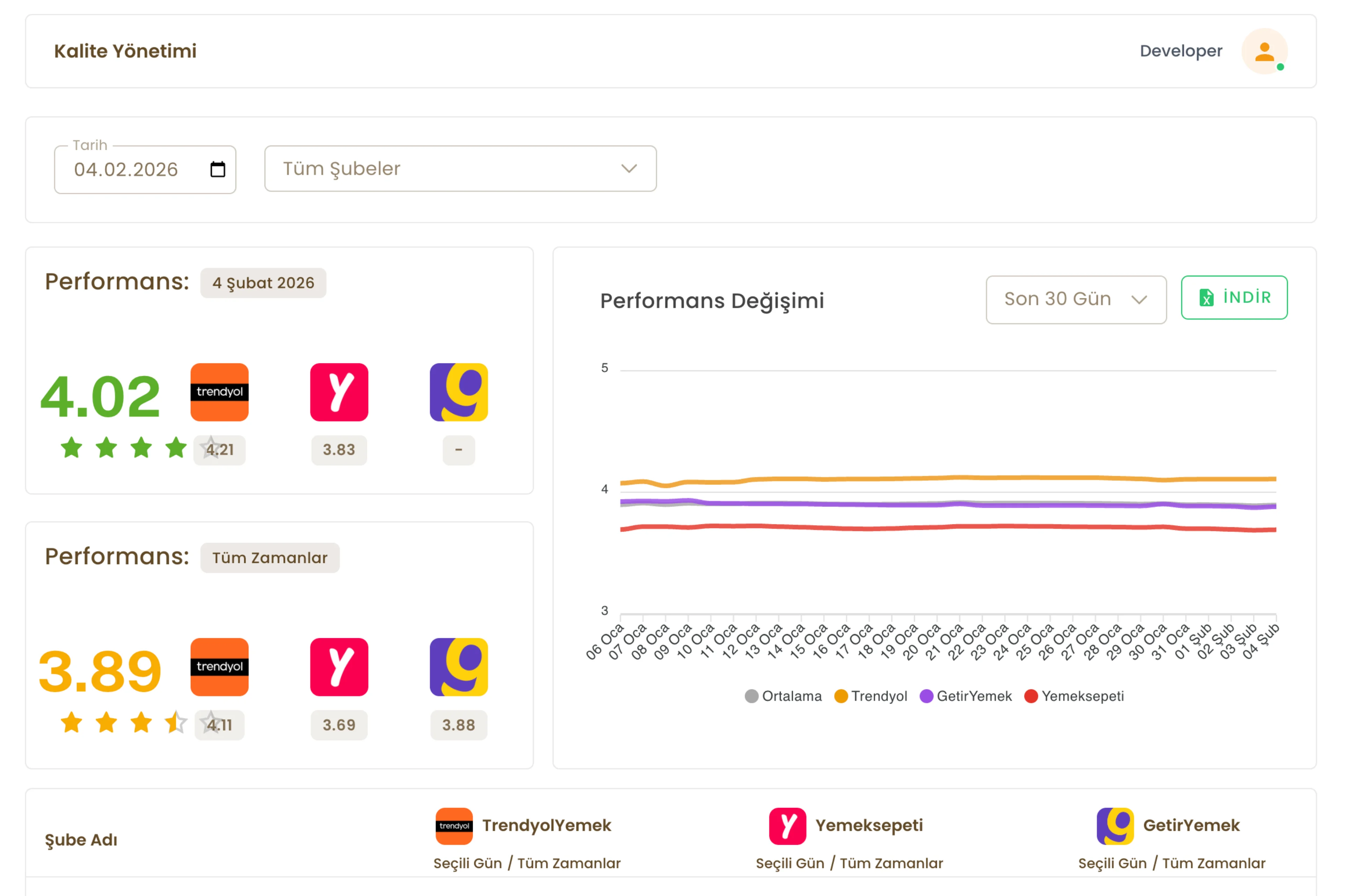Click the Tüm Zamanlar performance badge
Image resolution: width=1345 pixels, height=896 pixels.
(270, 558)
